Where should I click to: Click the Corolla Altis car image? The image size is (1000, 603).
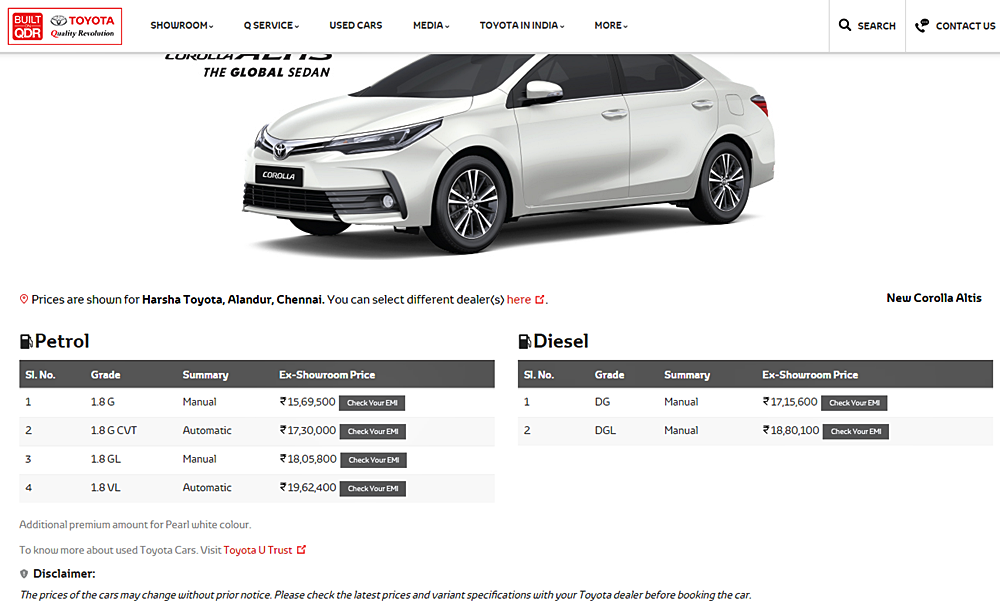coord(509,153)
